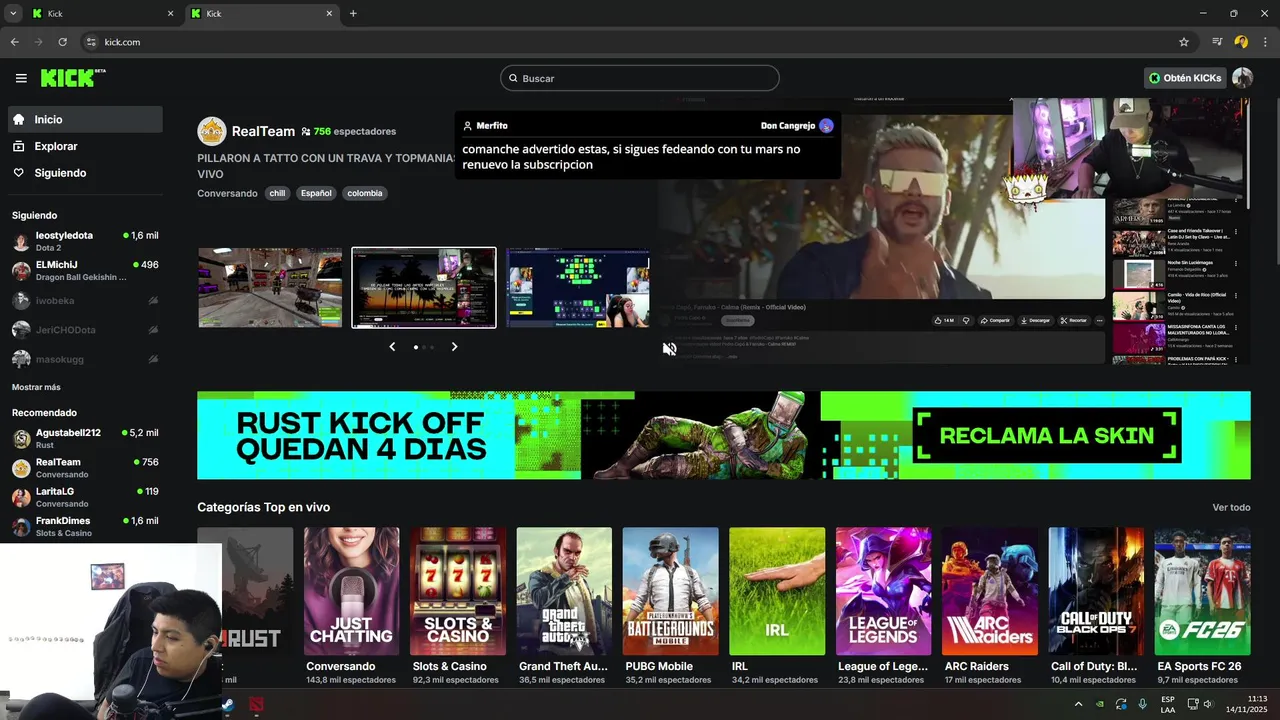Switch to the first Kick tab
This screenshot has height=720, width=1280.
coord(102,14)
